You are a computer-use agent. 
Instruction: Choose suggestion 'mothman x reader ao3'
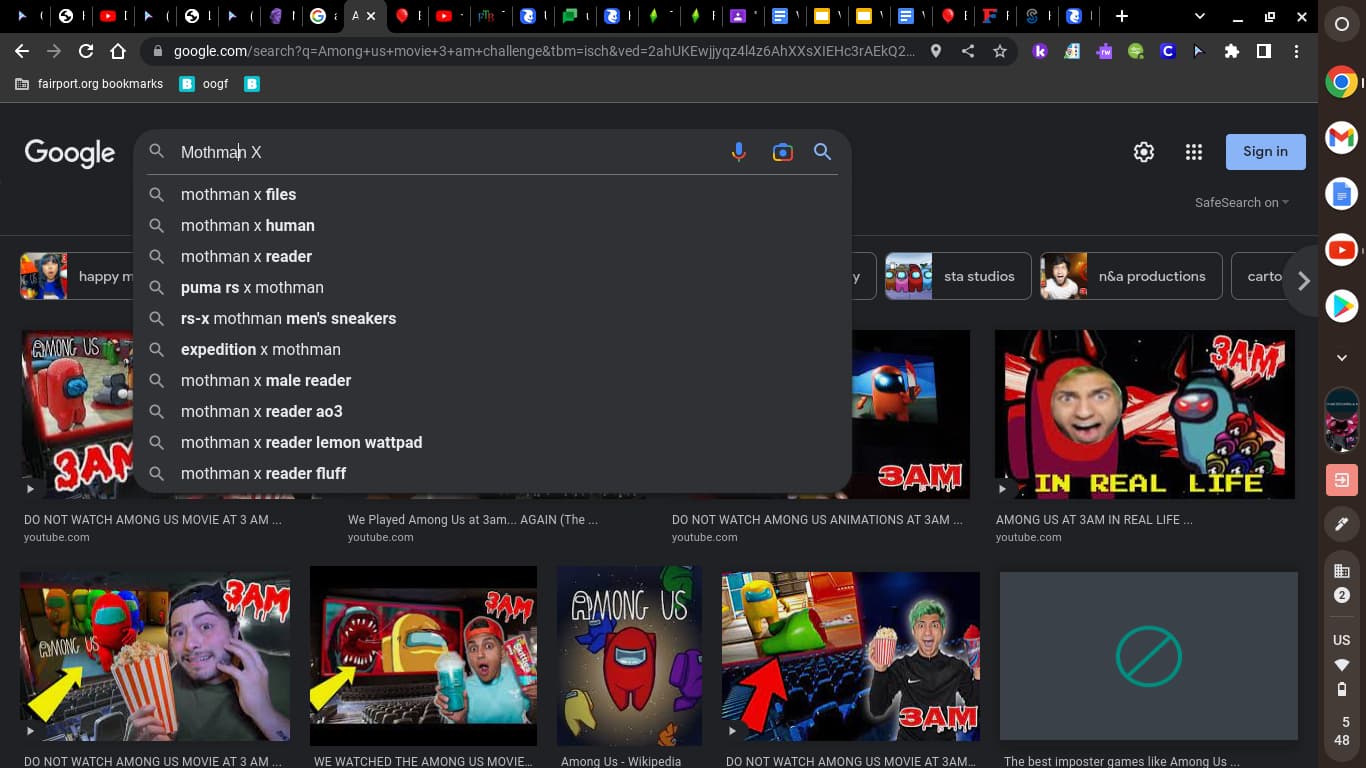tap(492, 411)
